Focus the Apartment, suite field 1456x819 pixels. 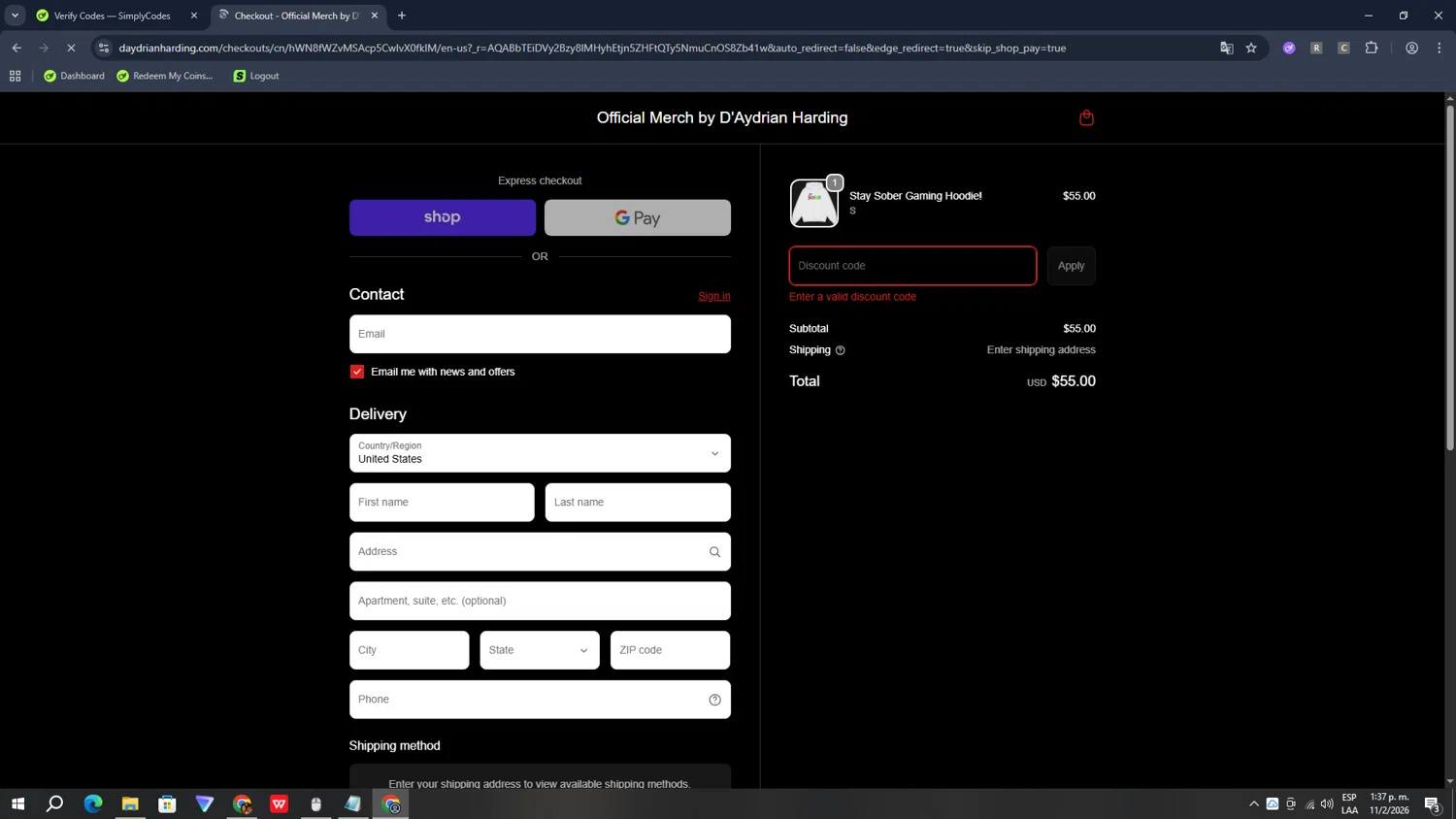click(x=540, y=601)
